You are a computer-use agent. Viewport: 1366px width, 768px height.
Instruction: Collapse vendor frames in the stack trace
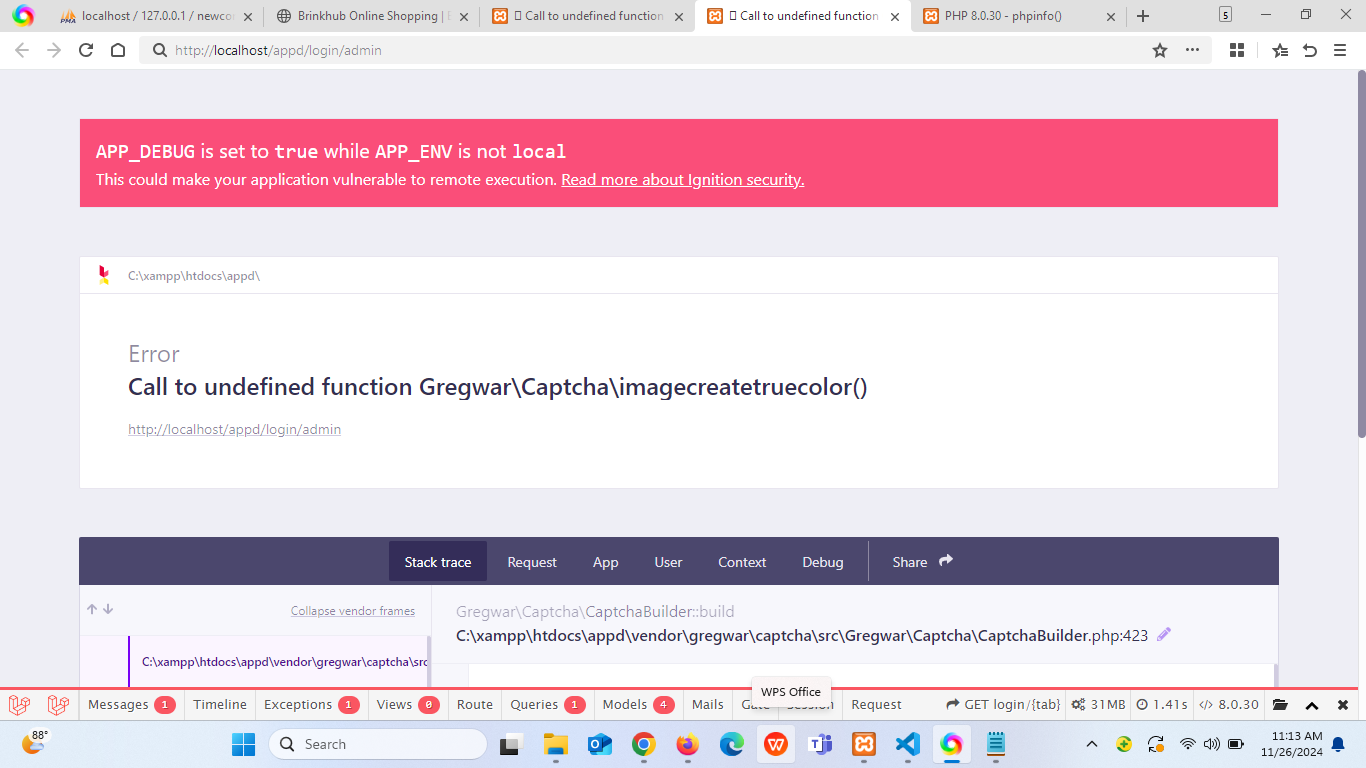click(352, 611)
